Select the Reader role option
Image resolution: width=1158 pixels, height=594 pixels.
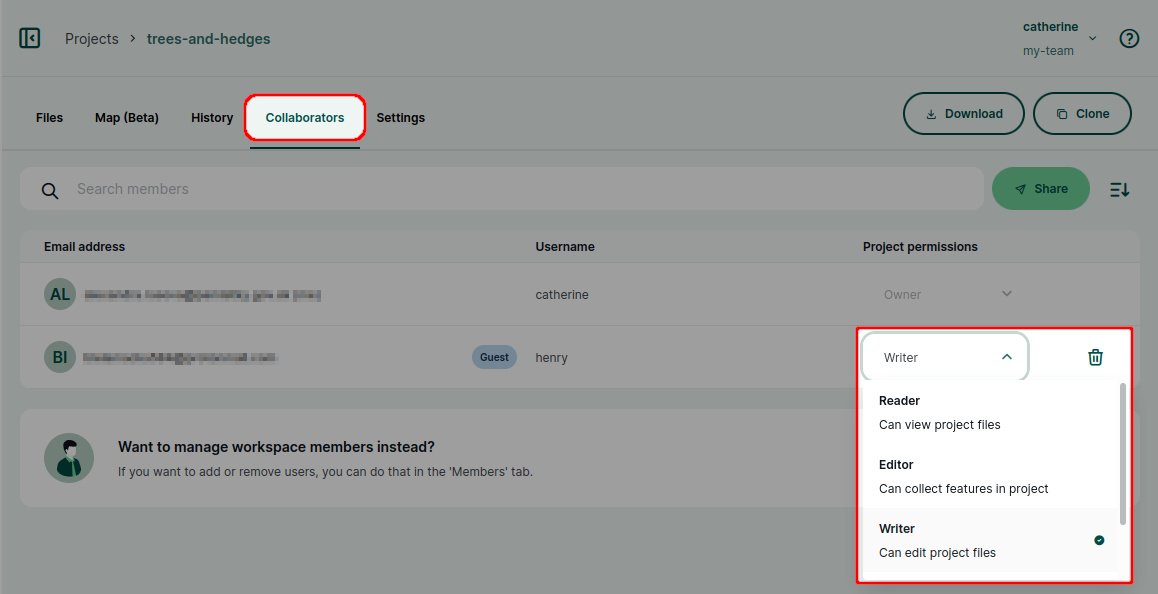click(x=990, y=412)
